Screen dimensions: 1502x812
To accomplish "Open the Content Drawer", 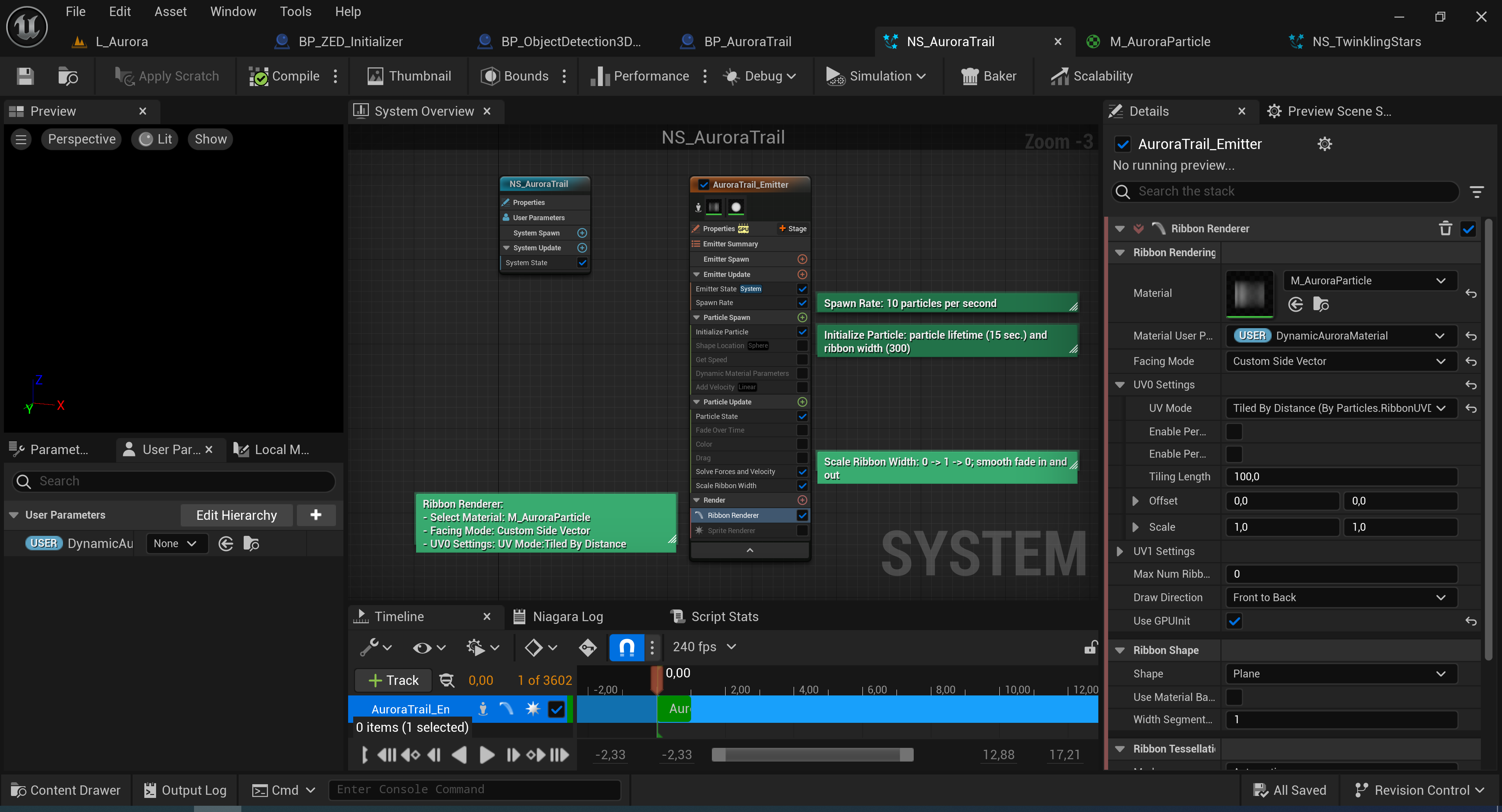I will tap(66, 790).
